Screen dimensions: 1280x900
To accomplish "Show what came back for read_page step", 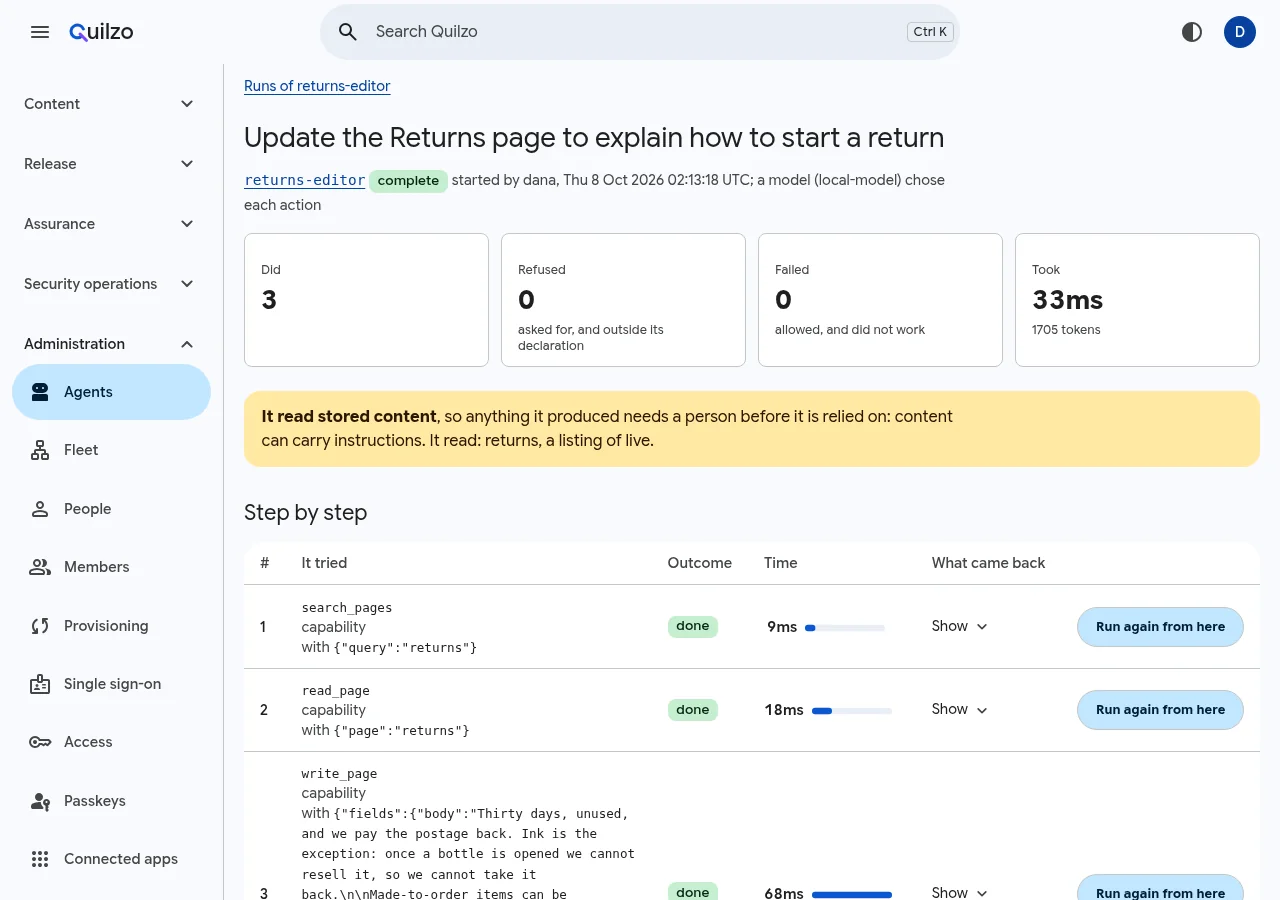I will click(960, 709).
